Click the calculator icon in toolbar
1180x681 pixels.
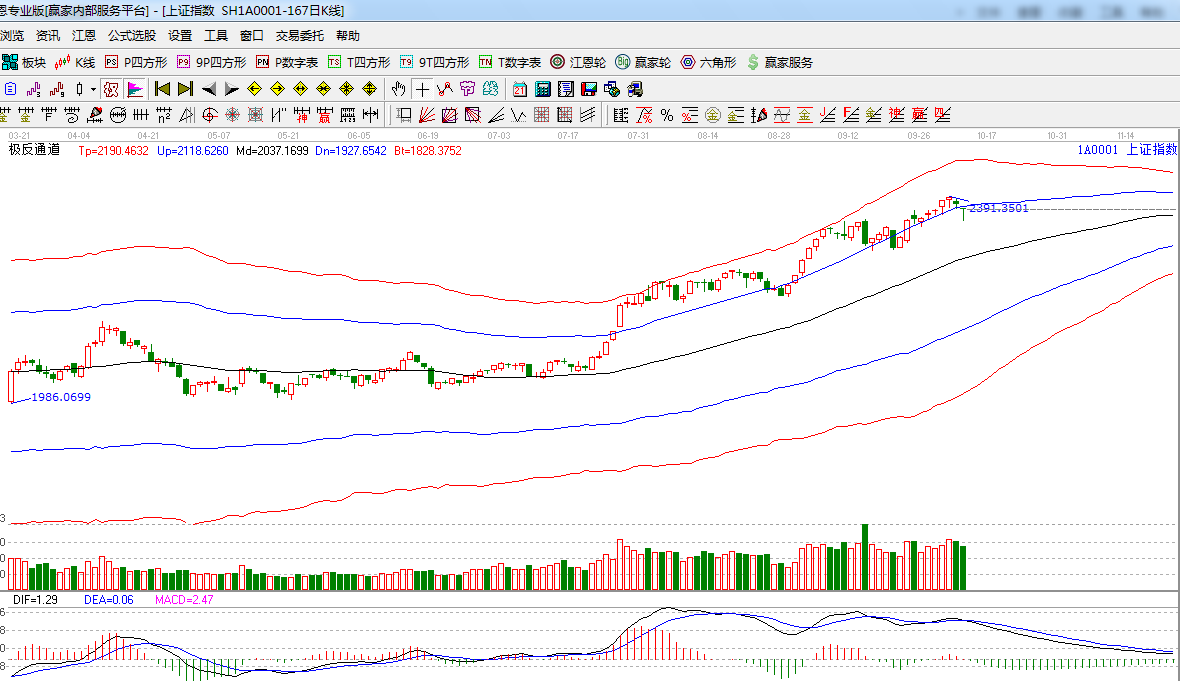(543, 89)
